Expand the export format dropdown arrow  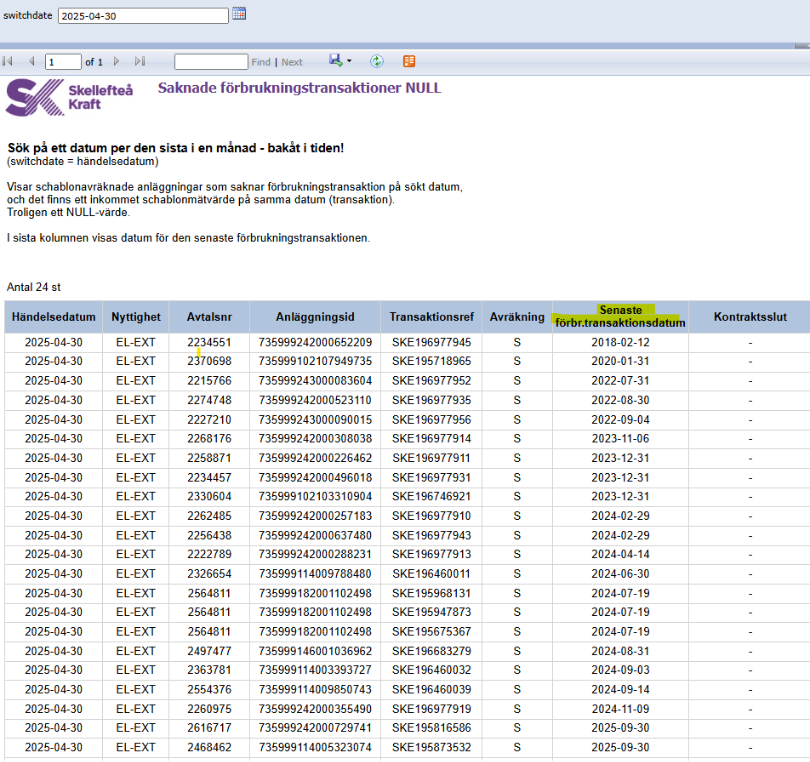[x=349, y=62]
